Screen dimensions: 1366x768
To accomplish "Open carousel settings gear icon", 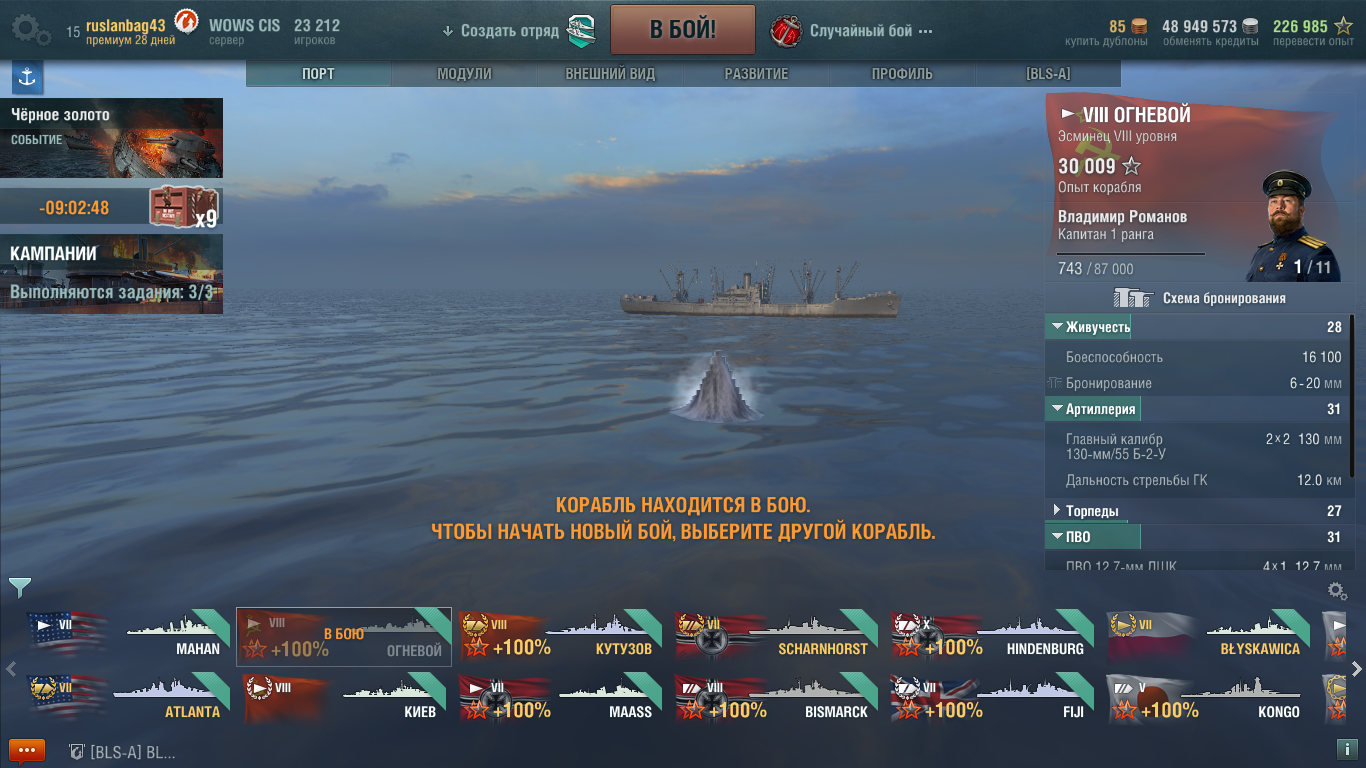I will point(1336,591).
